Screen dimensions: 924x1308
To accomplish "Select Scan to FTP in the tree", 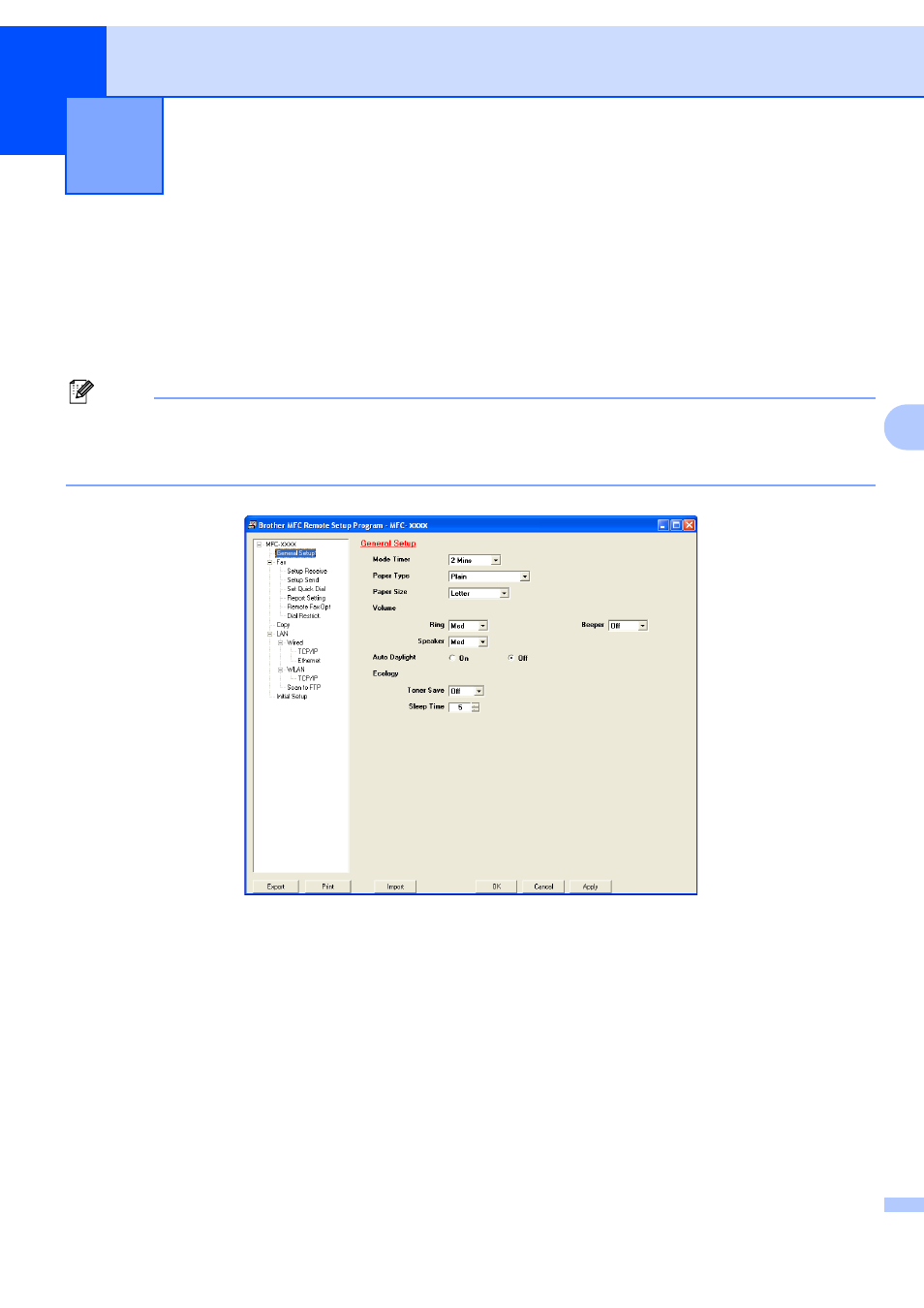I will pyautogui.click(x=304, y=688).
